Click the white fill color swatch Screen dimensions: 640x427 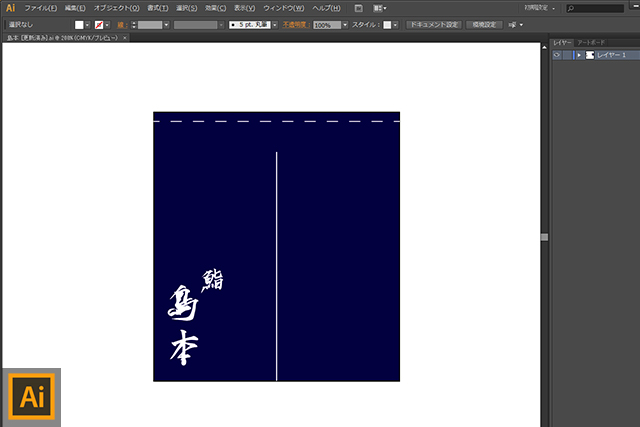pyautogui.click(x=79, y=24)
